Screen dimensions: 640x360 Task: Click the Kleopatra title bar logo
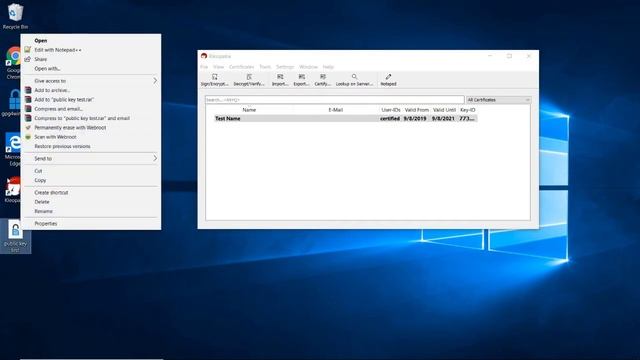204,56
